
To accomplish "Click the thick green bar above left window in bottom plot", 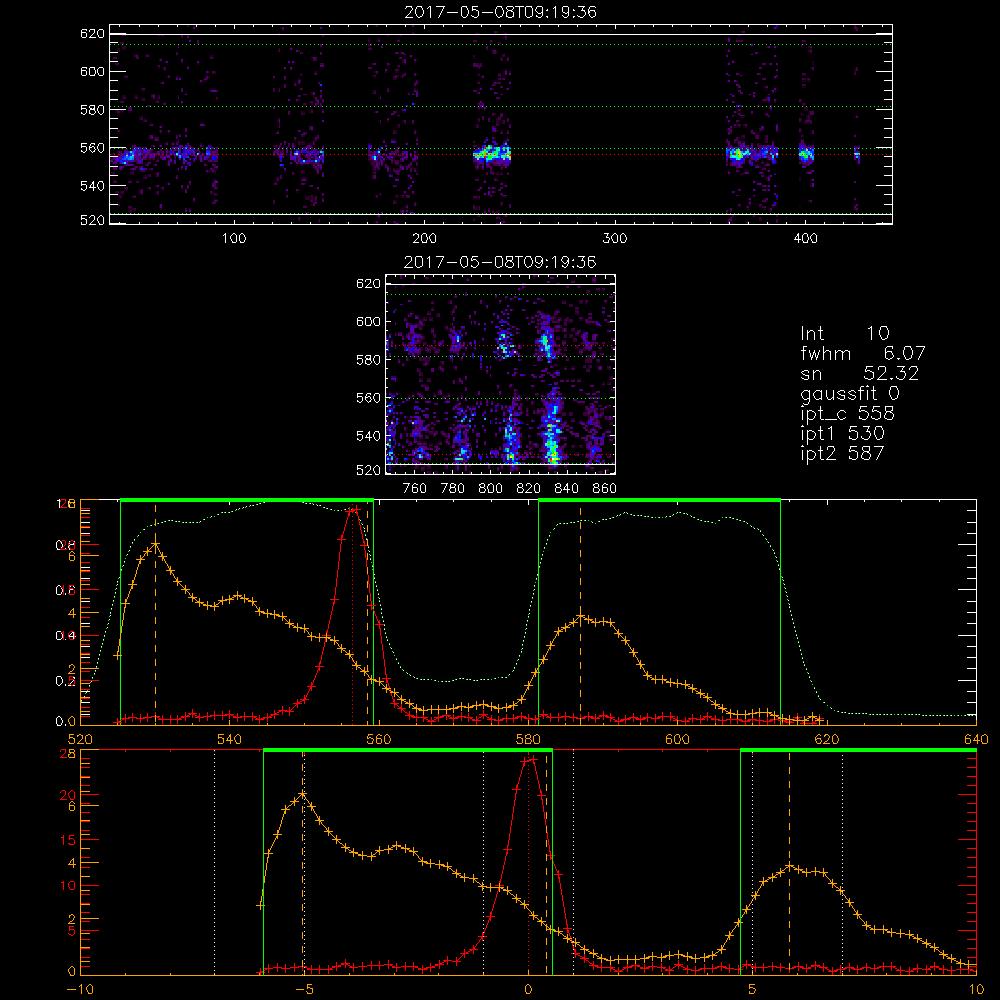I will tap(408, 750).
